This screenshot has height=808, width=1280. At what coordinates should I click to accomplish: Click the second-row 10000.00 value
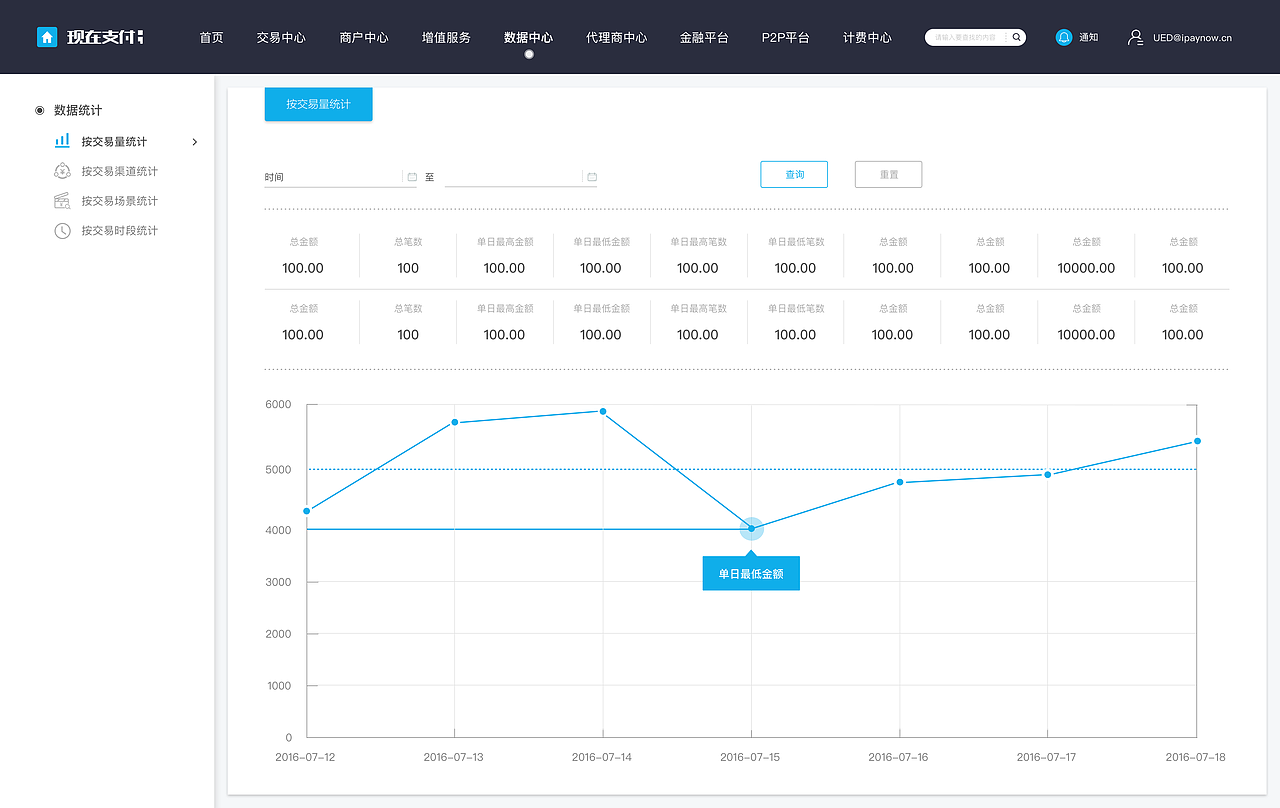(x=1086, y=335)
